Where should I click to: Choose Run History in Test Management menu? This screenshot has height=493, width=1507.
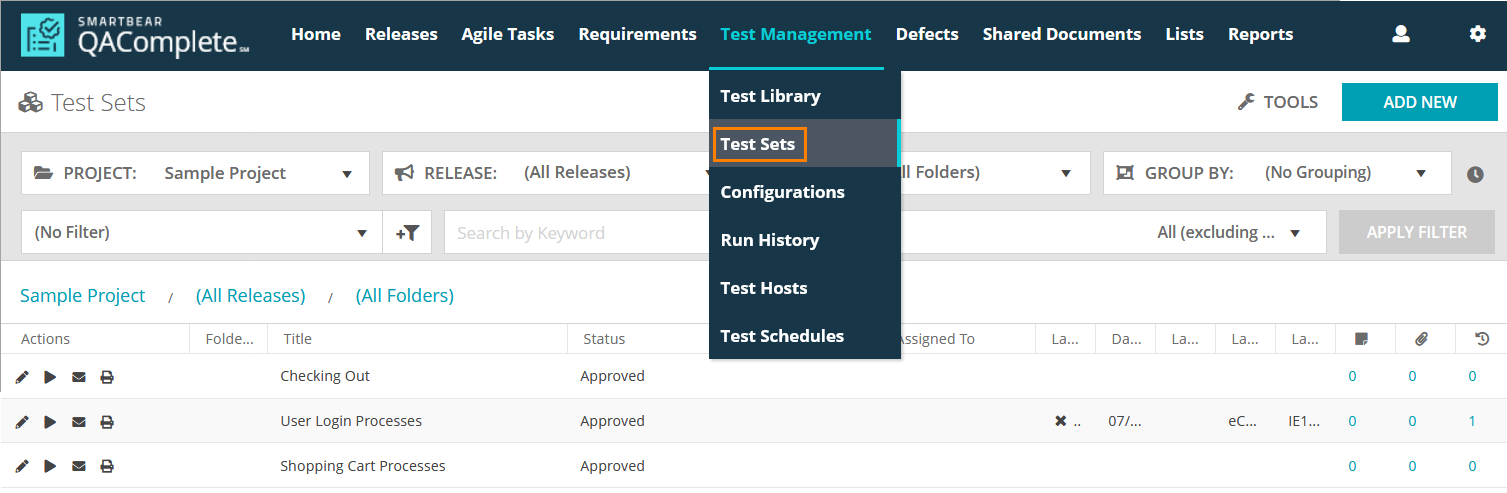coord(769,240)
